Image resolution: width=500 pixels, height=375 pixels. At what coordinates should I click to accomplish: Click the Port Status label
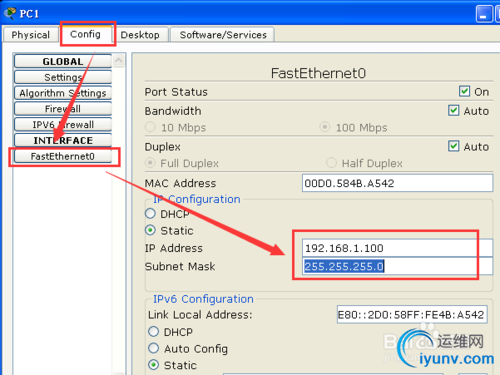176,92
